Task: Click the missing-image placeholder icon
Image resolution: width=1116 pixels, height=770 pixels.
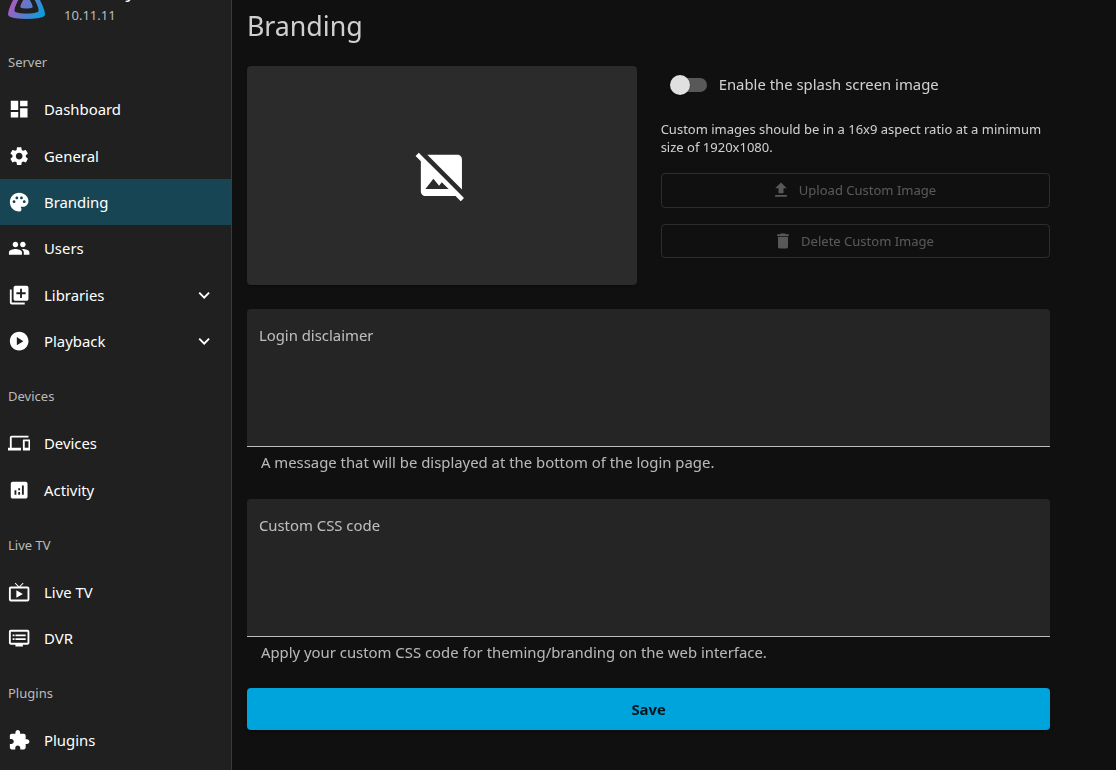Action: coord(441,176)
